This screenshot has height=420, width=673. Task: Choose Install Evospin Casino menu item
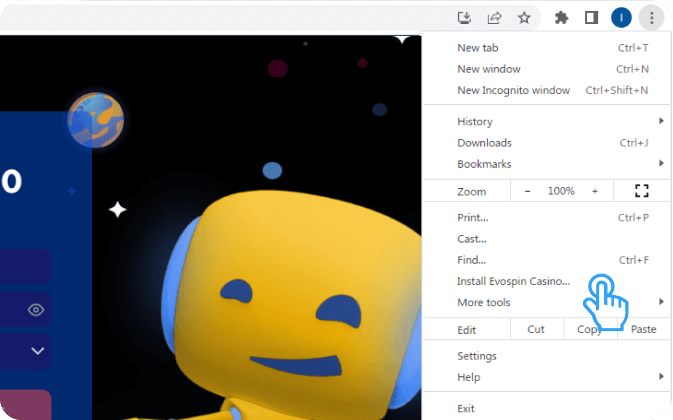point(513,282)
